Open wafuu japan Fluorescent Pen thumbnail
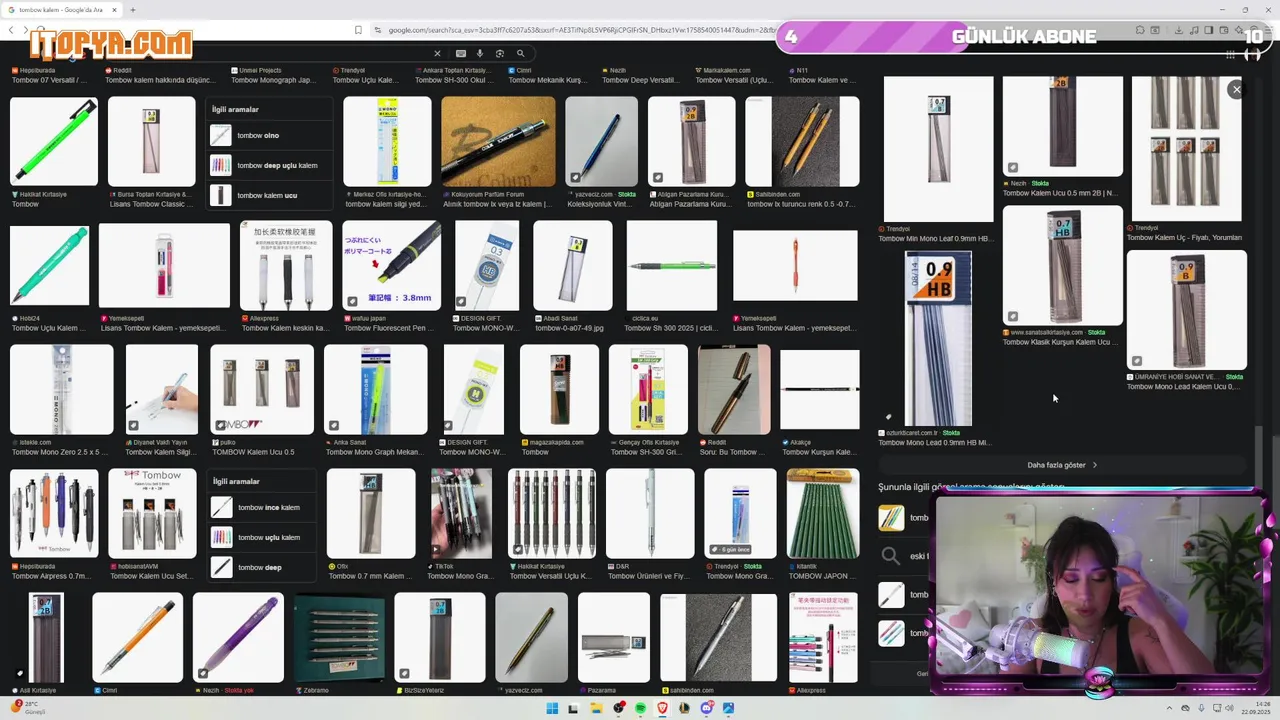The height and width of the screenshot is (720, 1280). coord(392,265)
